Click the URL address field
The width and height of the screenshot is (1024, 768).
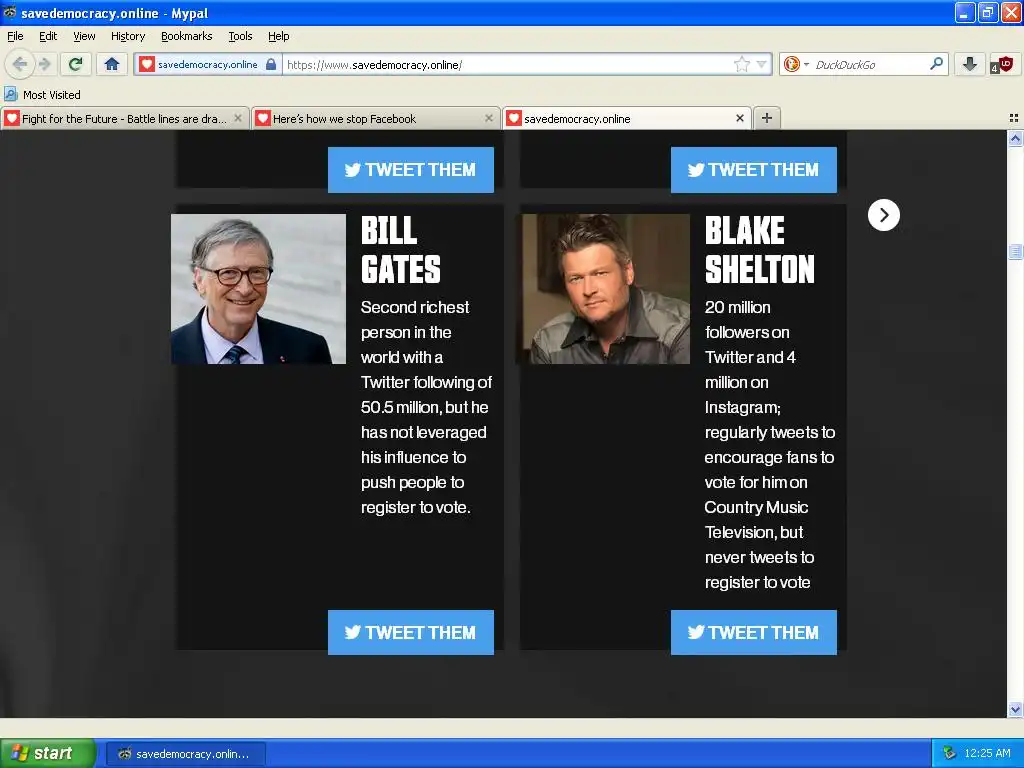(x=508, y=64)
